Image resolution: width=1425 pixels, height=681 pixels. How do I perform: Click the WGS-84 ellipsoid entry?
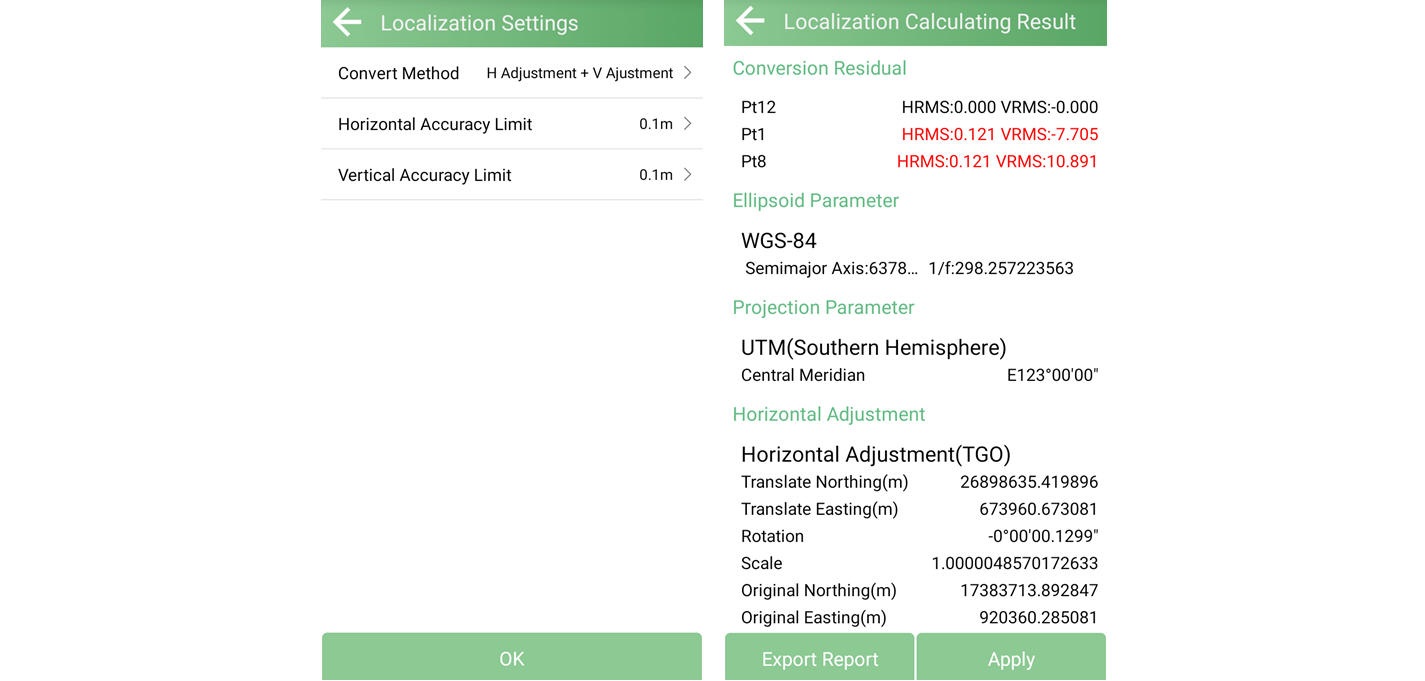click(x=779, y=241)
